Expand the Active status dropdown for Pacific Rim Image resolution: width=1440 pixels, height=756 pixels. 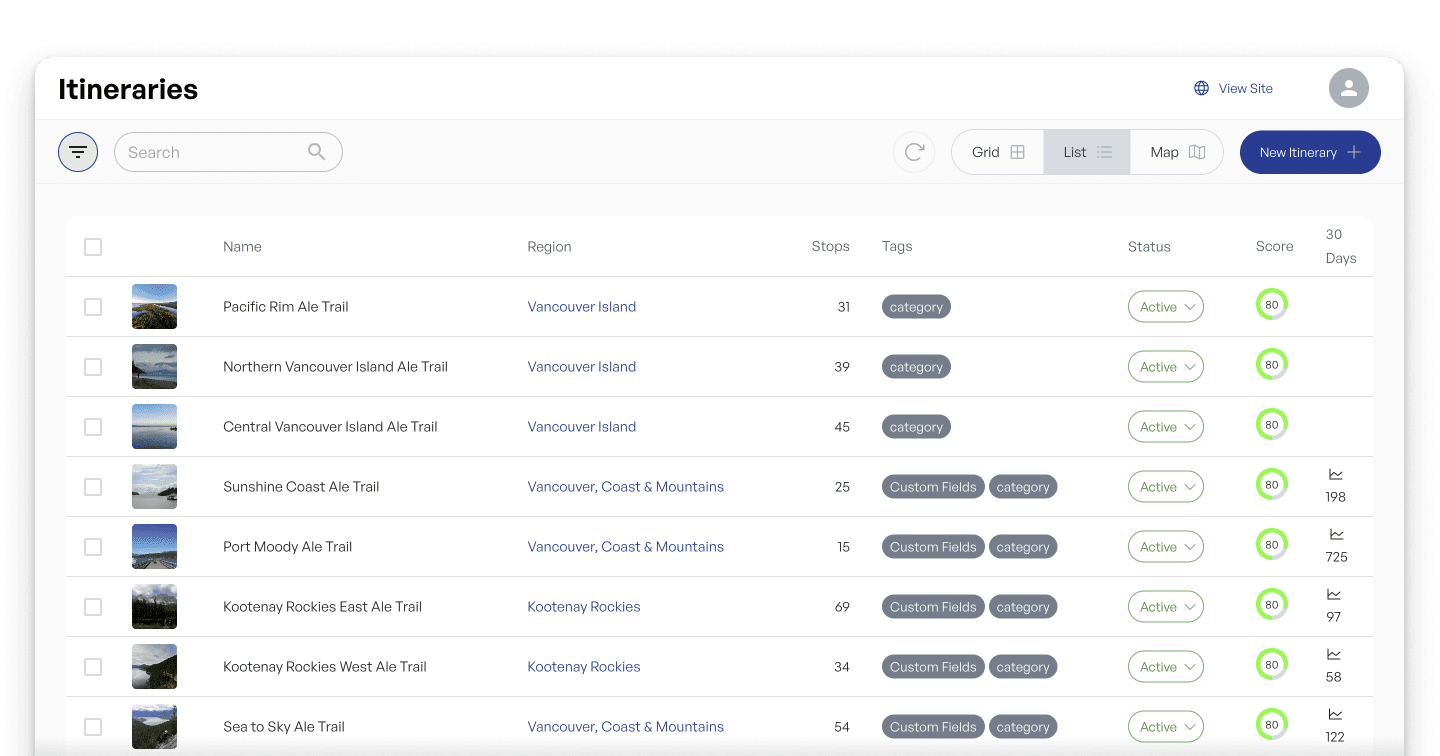coord(1165,307)
